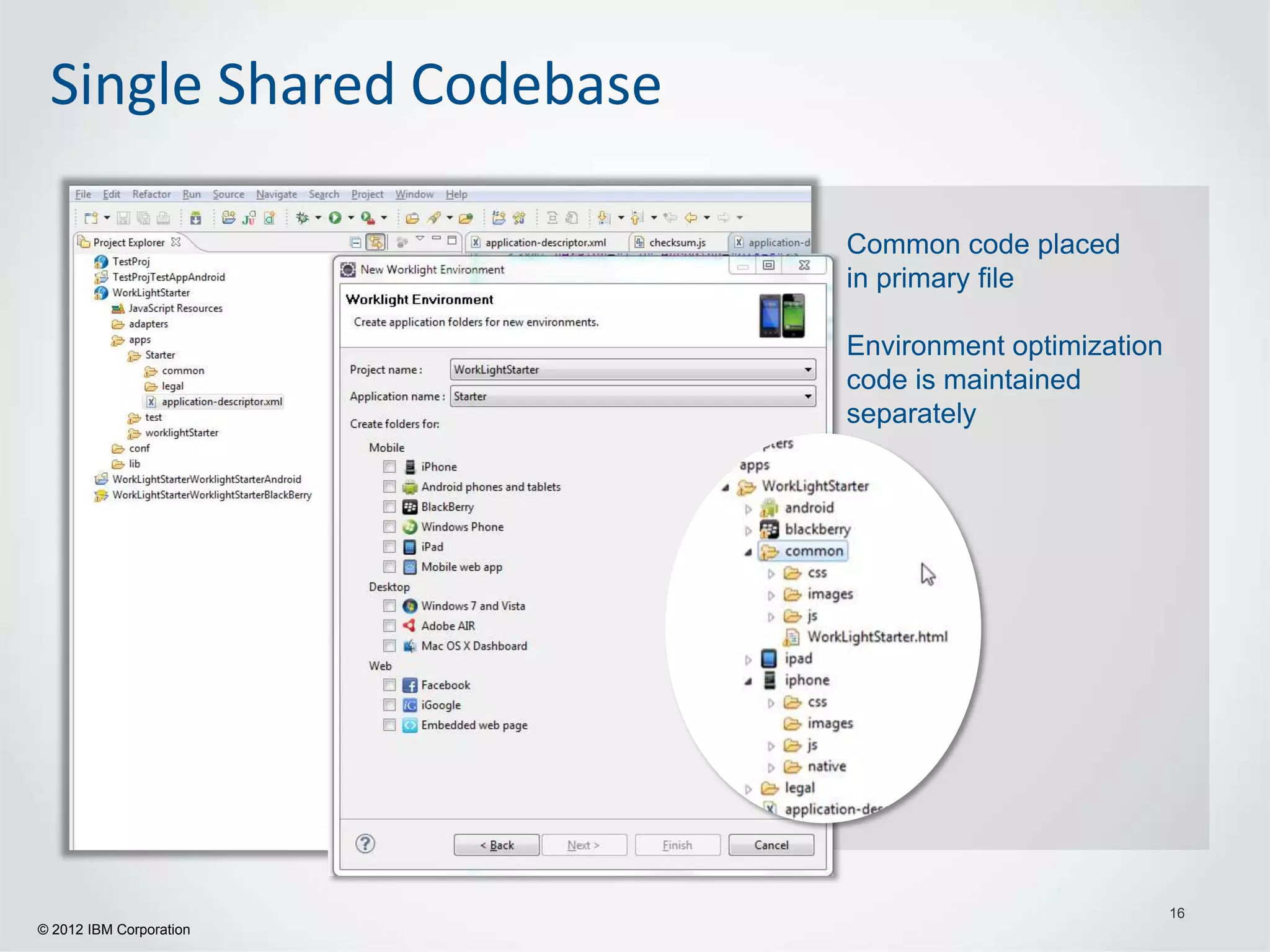Click the Back button
This screenshot has width=1270, height=952.
[497, 845]
